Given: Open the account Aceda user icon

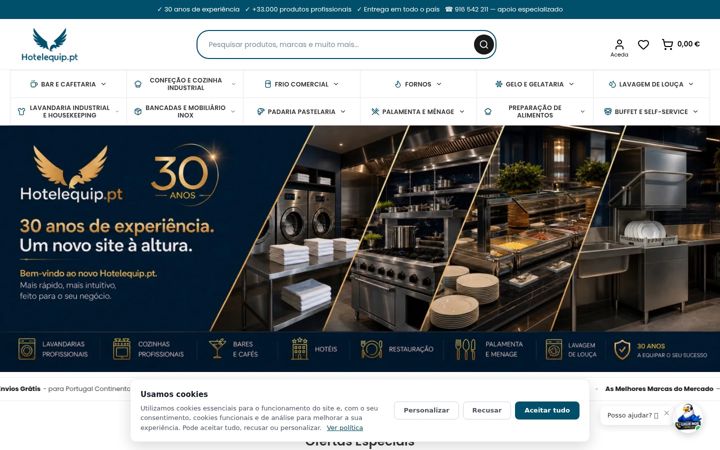Looking at the screenshot, I should (619, 45).
